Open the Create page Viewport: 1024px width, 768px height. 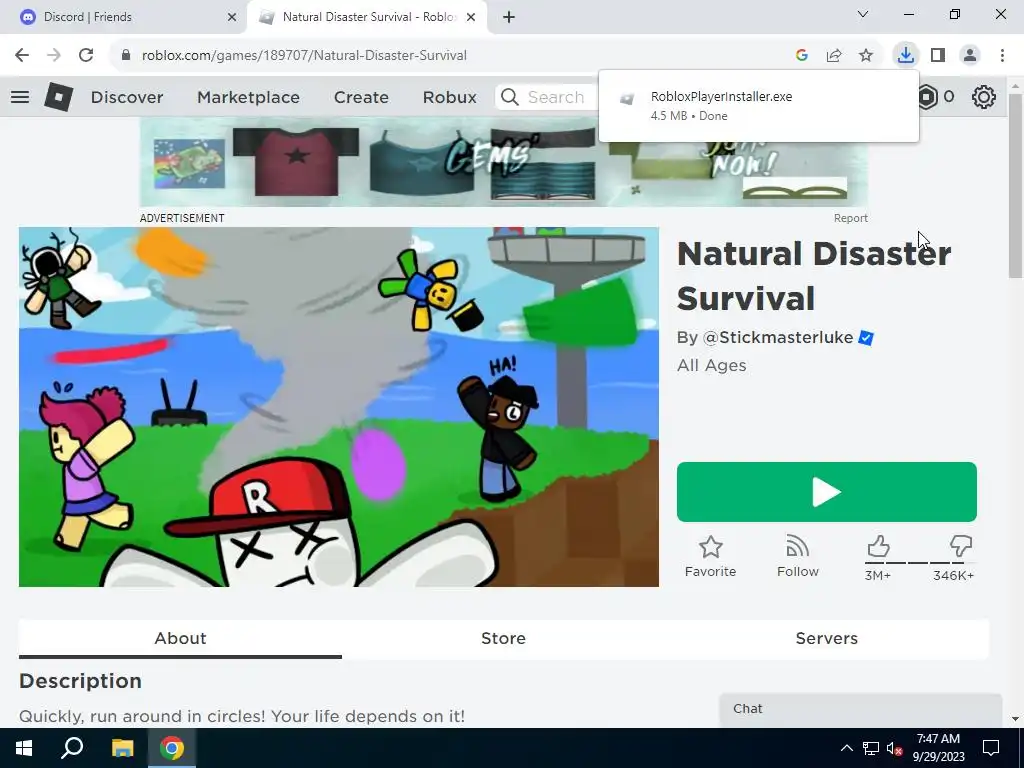(361, 97)
